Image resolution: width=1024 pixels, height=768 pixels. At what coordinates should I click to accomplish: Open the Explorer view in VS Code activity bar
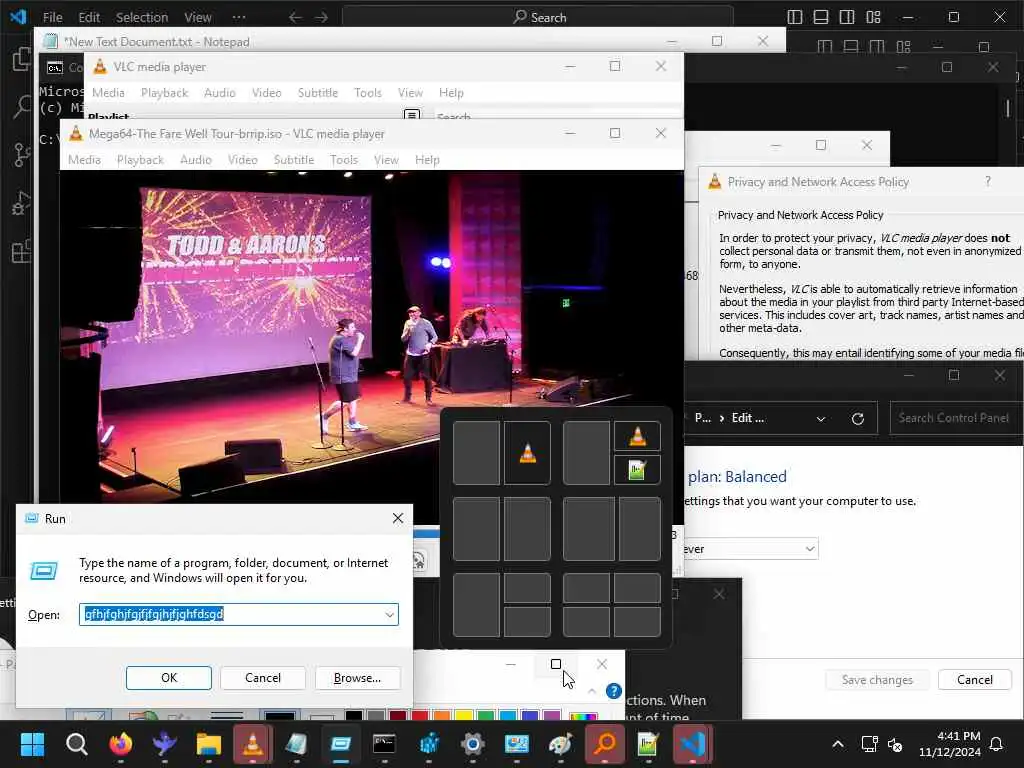tap(21, 59)
